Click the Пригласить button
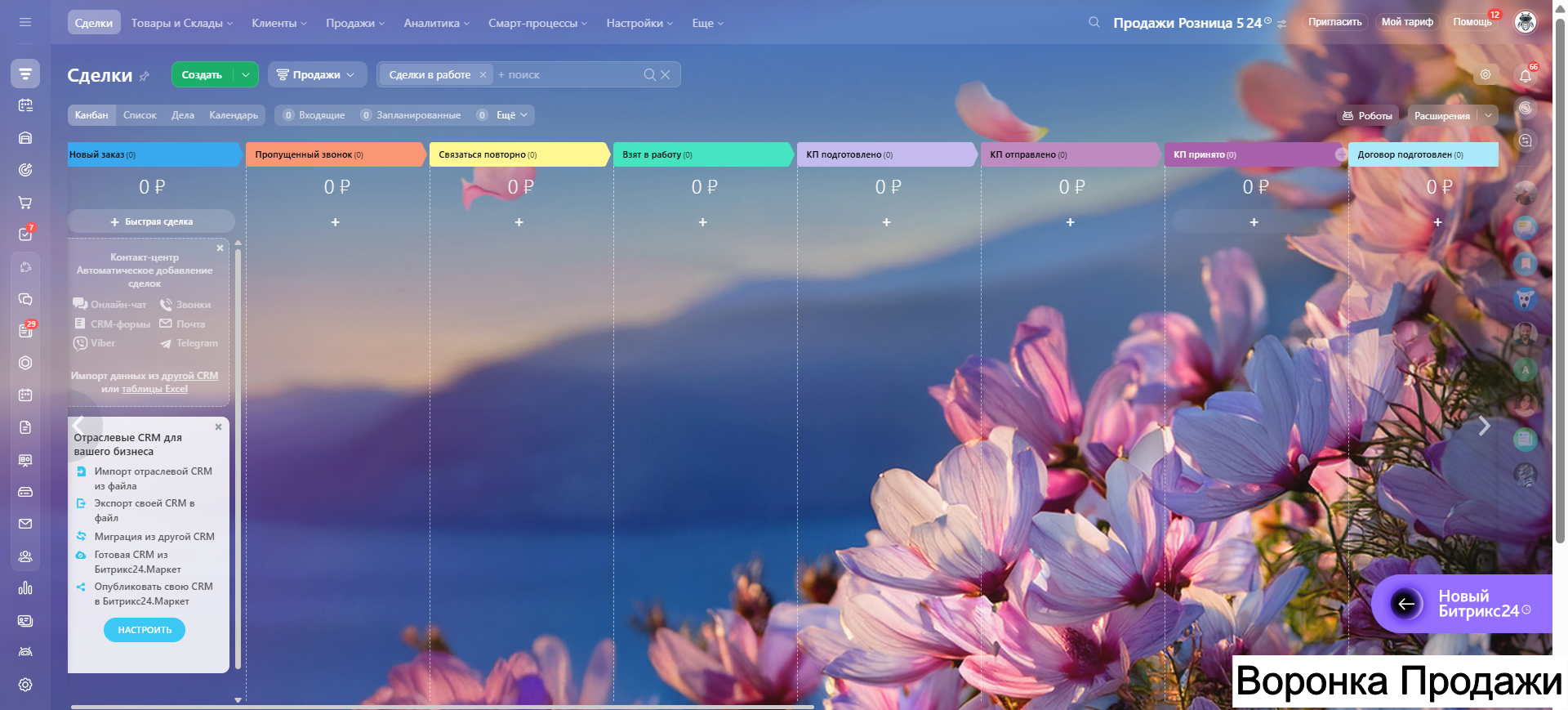This screenshot has height=710, width=1568. tap(1335, 22)
